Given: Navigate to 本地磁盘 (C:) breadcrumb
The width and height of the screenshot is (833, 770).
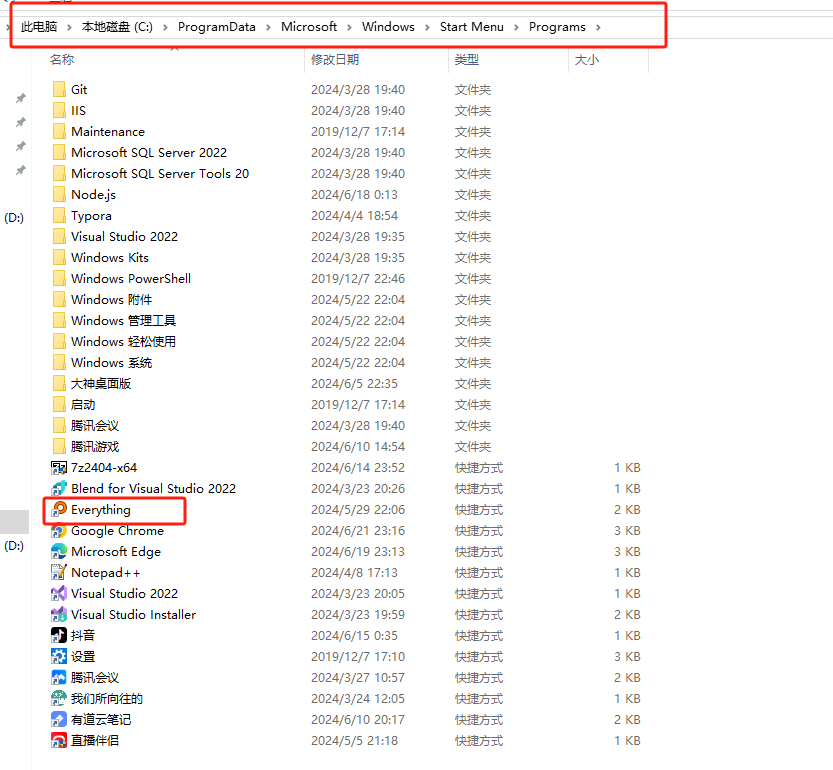Looking at the screenshot, I should pyautogui.click(x=117, y=27).
